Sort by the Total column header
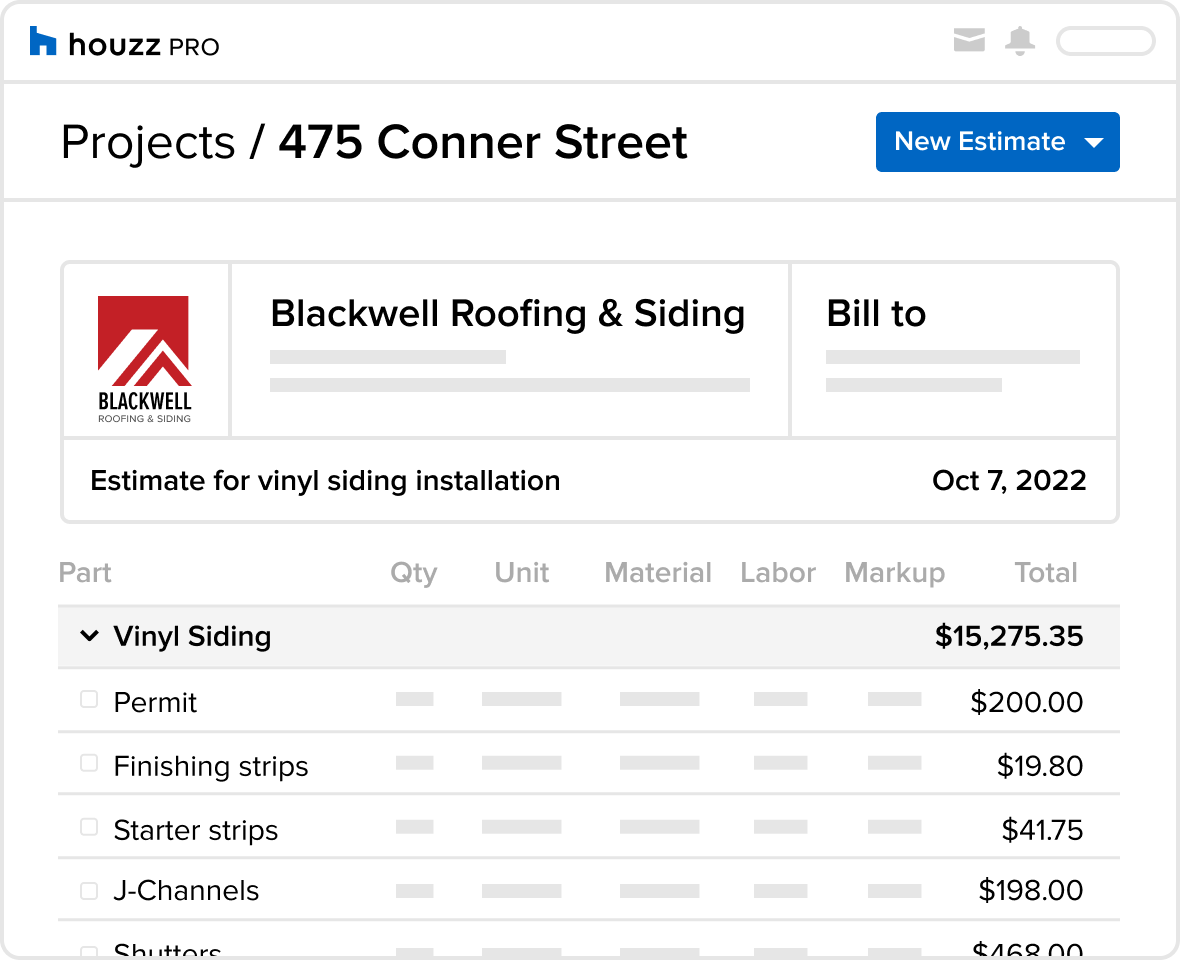Image resolution: width=1180 pixels, height=960 pixels. [1045, 572]
